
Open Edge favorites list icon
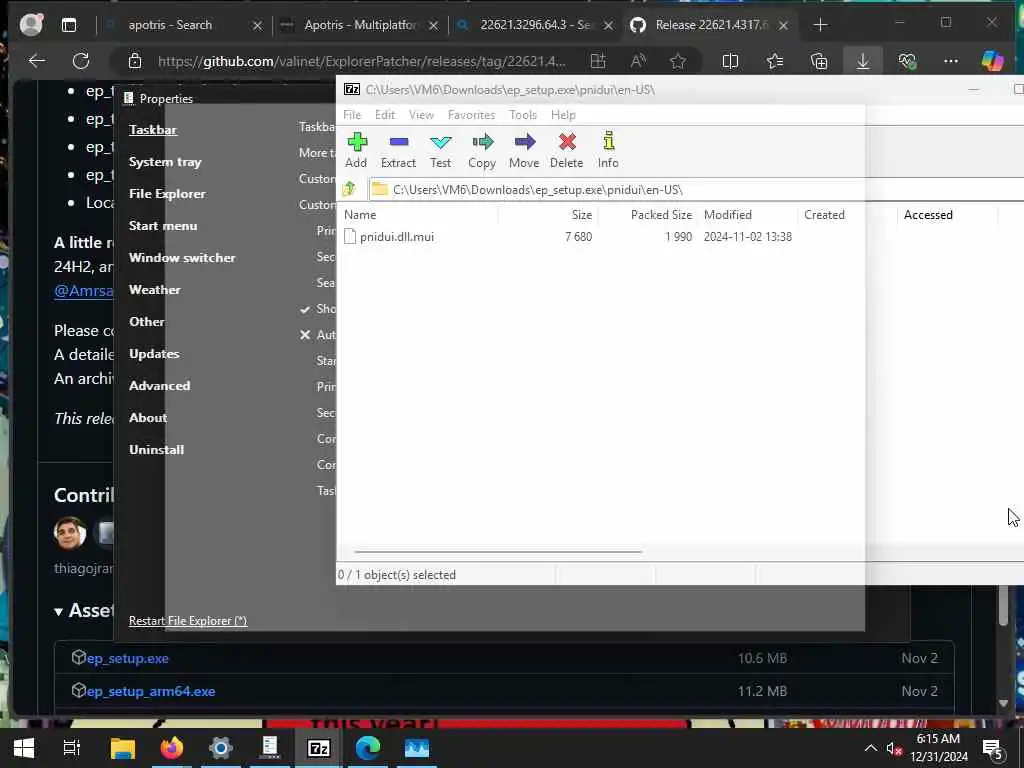(775, 61)
